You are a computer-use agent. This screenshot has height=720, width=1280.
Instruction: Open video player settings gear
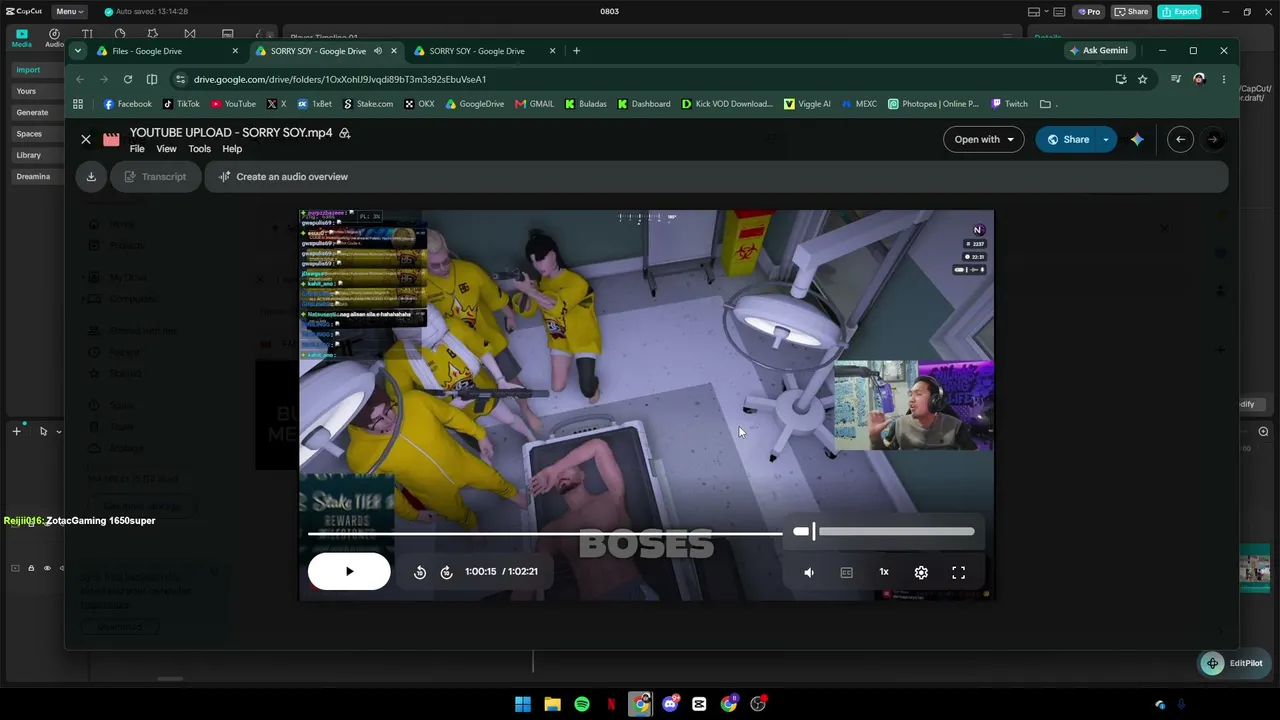(921, 572)
